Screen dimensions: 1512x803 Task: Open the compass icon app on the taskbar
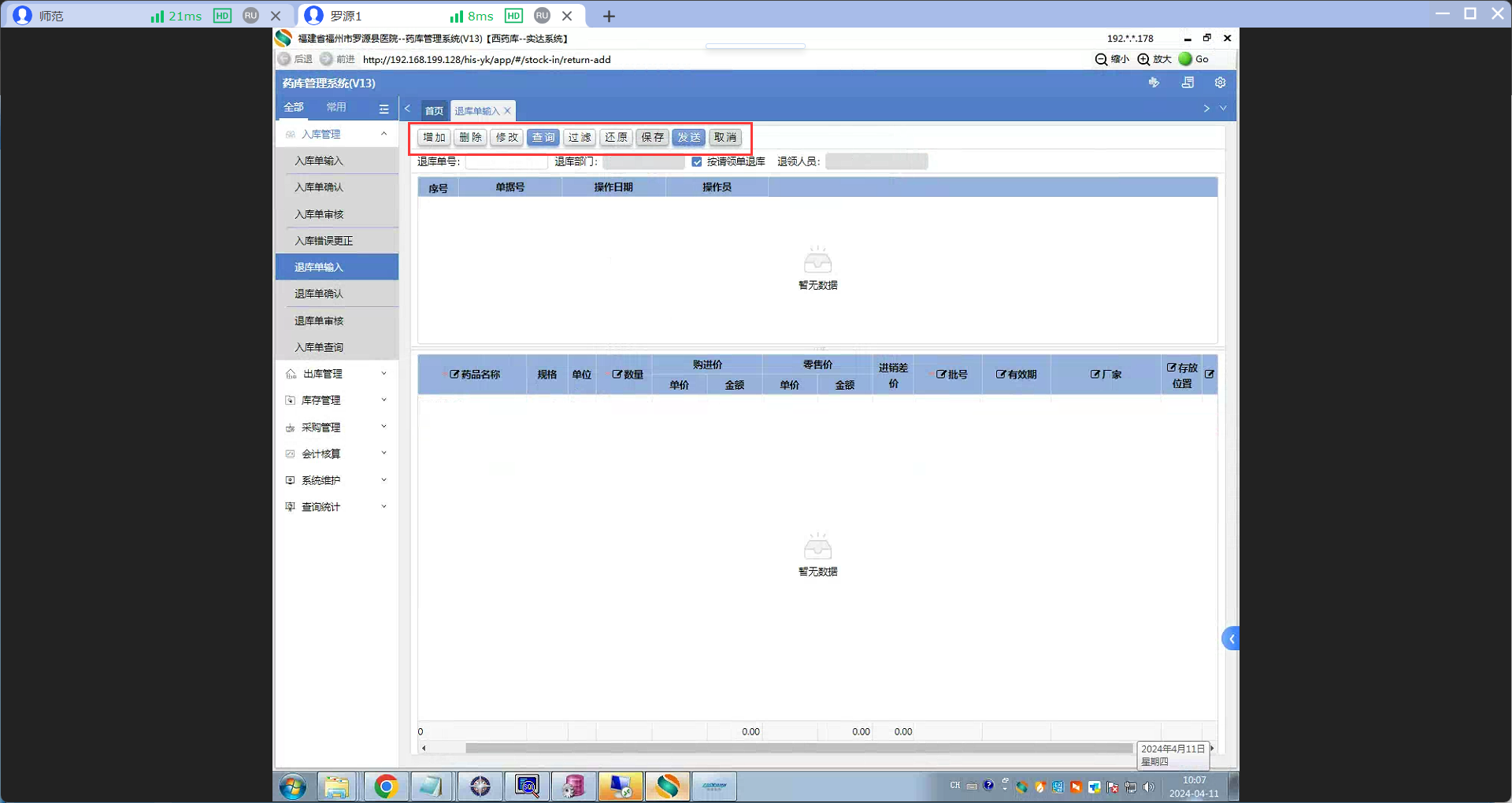(x=480, y=786)
